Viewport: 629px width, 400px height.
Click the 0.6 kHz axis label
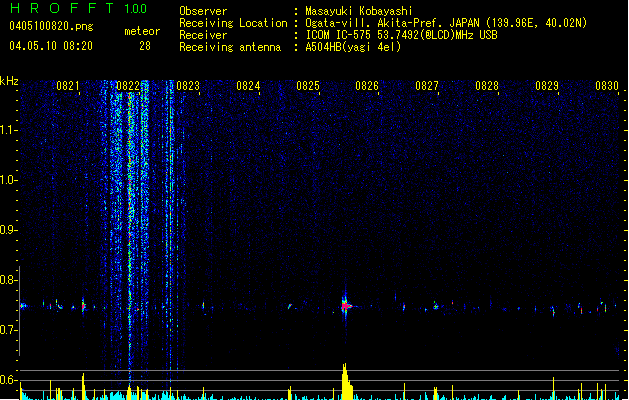tap(8, 380)
